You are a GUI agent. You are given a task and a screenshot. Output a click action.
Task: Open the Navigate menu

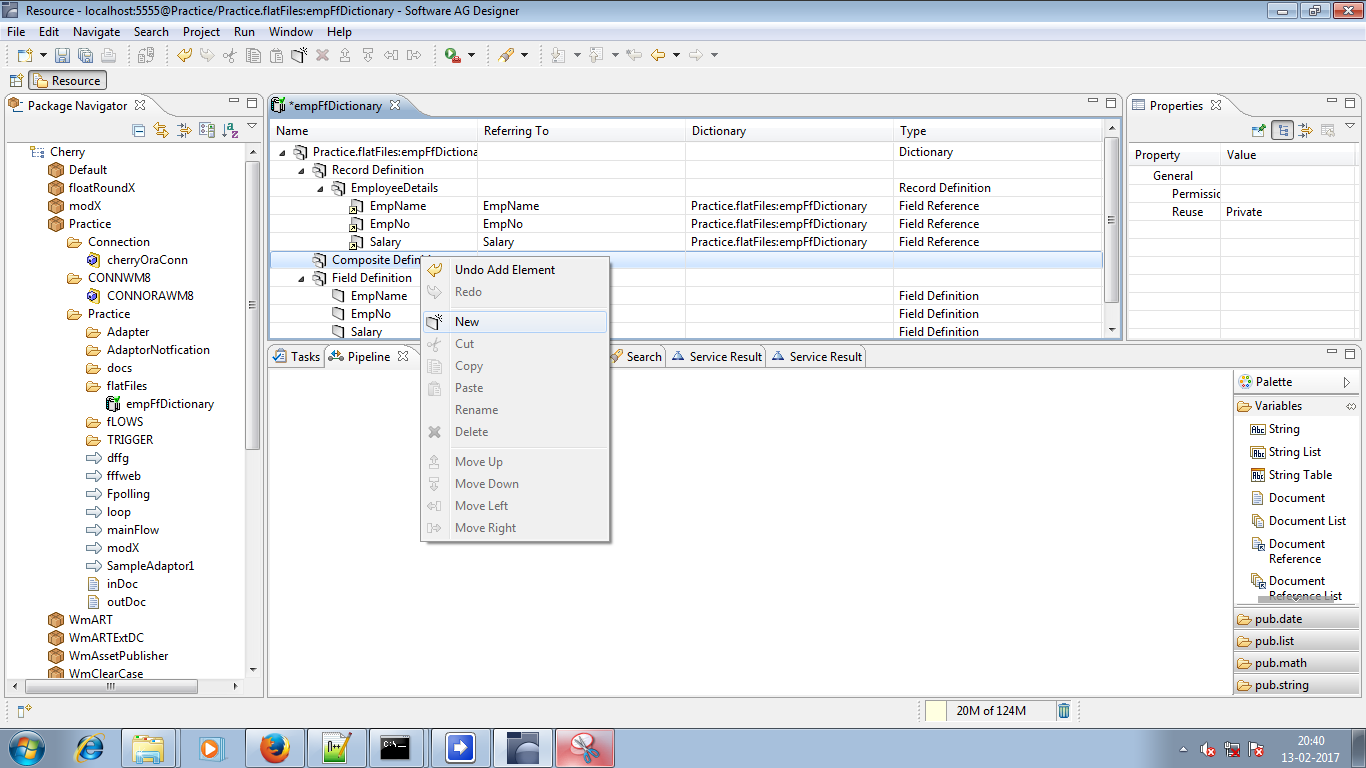click(96, 31)
